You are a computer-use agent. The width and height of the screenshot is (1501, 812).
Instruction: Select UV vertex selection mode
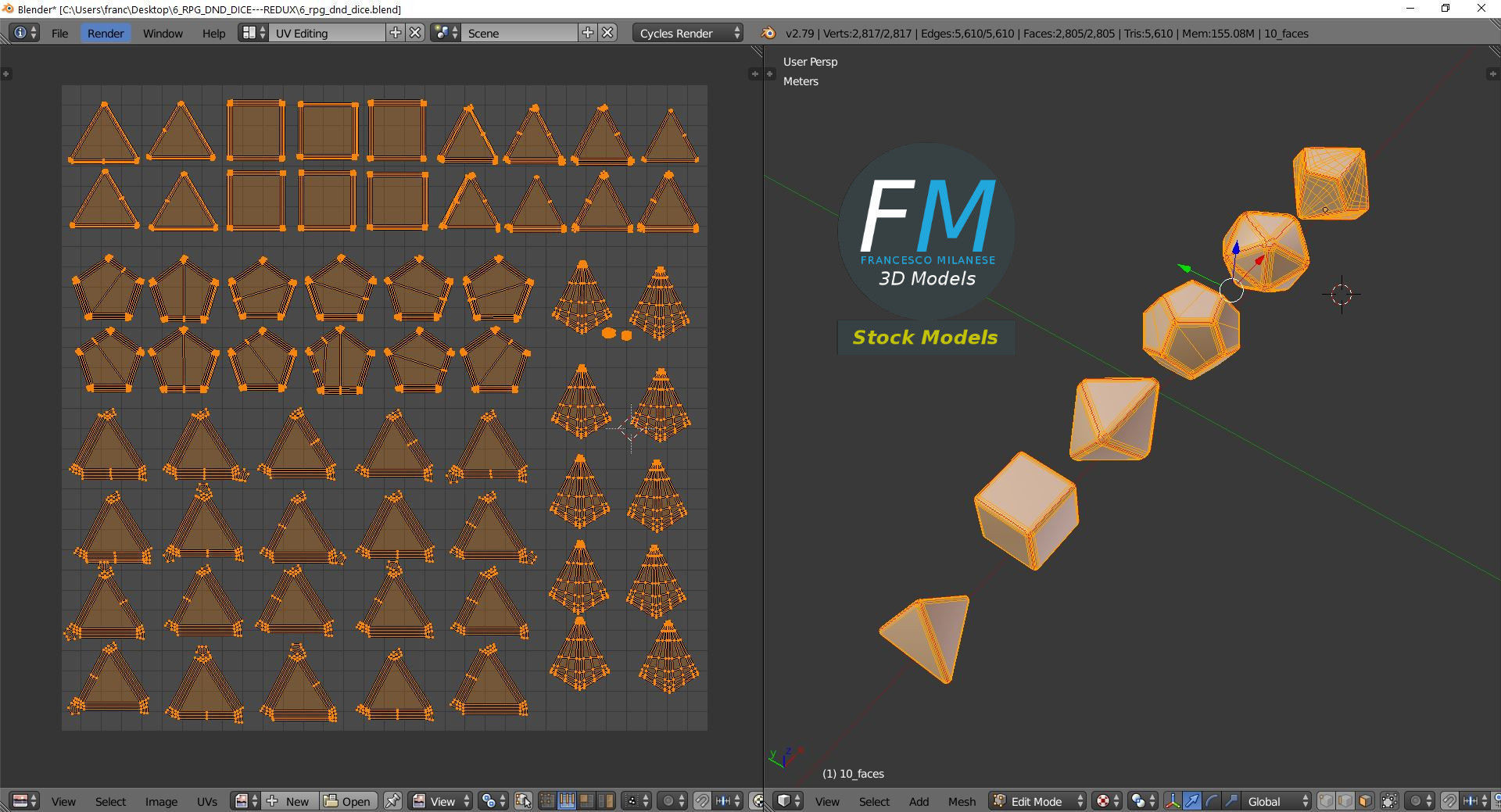click(x=547, y=801)
